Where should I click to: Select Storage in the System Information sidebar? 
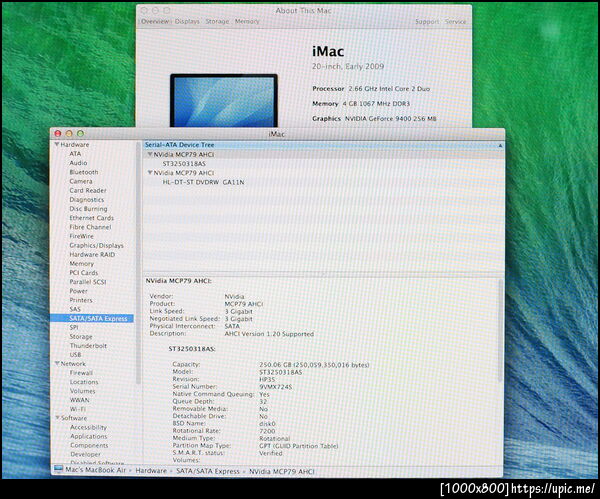pyautogui.click(x=81, y=337)
